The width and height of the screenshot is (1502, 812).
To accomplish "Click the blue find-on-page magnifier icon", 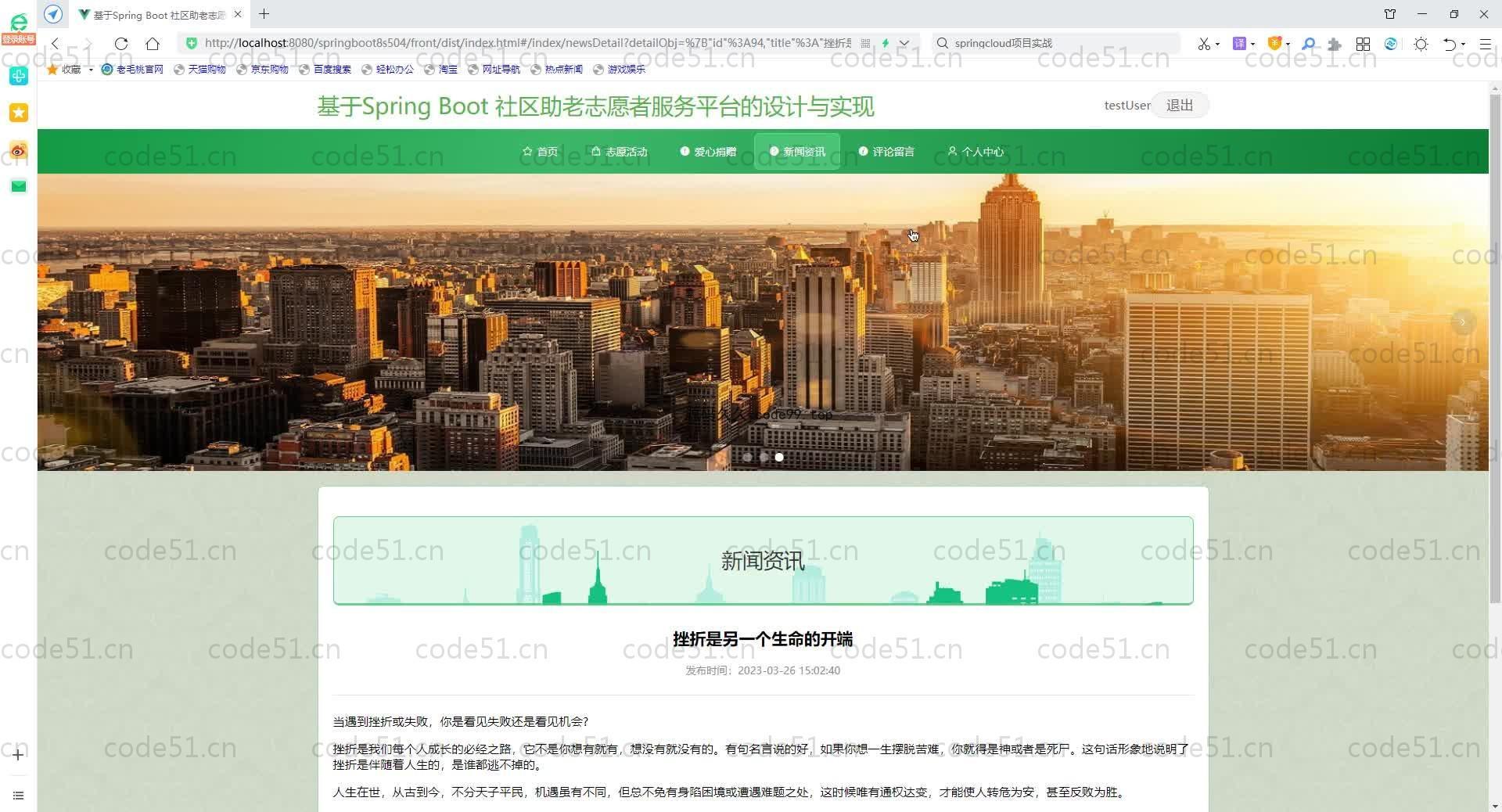I will (1308, 44).
